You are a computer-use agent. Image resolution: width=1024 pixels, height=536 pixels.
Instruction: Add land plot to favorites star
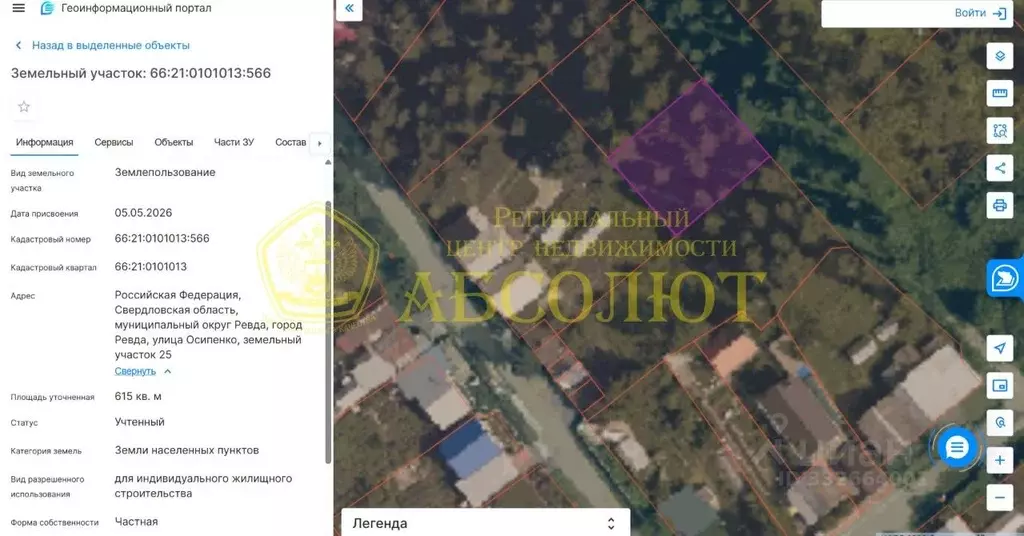[24, 106]
